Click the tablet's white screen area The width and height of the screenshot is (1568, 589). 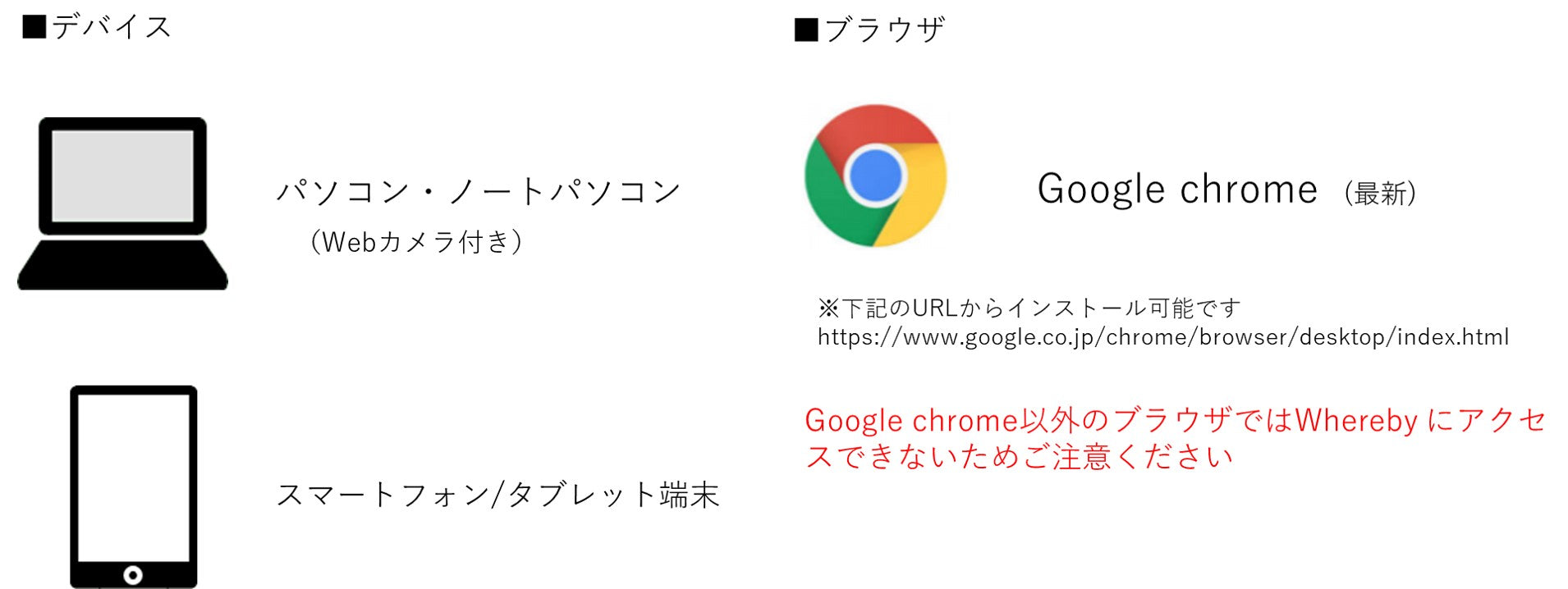click(134, 477)
